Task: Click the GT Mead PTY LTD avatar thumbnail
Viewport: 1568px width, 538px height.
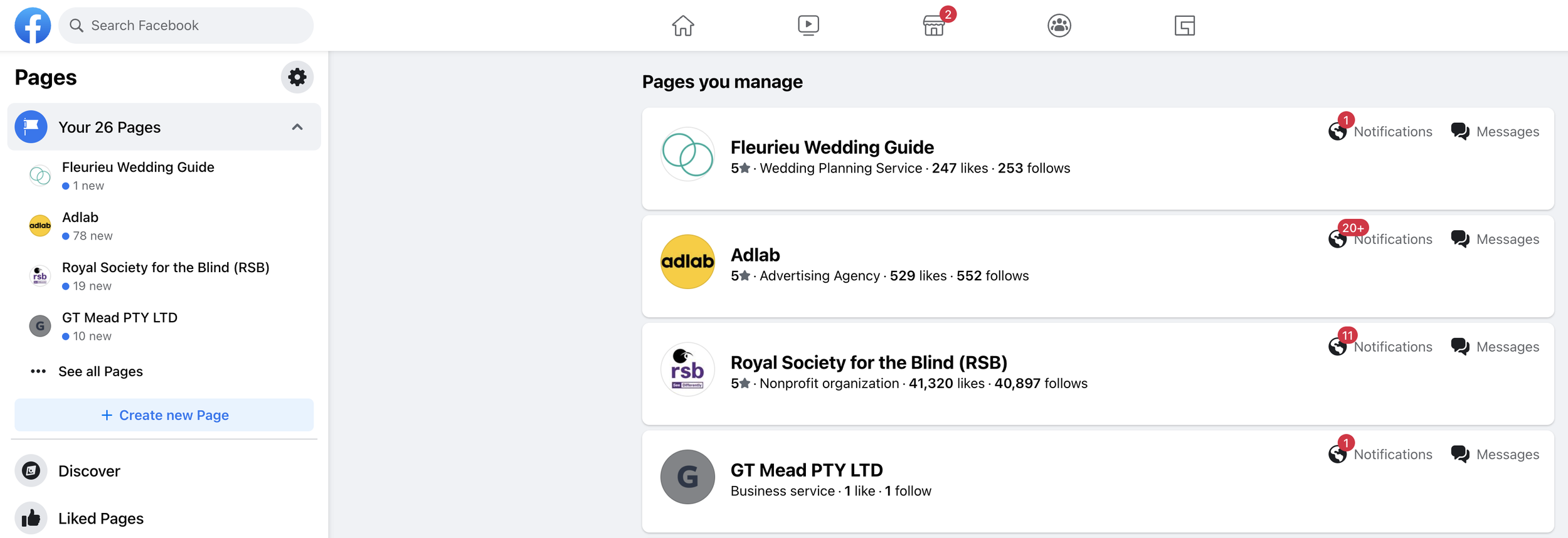Action: pos(687,477)
